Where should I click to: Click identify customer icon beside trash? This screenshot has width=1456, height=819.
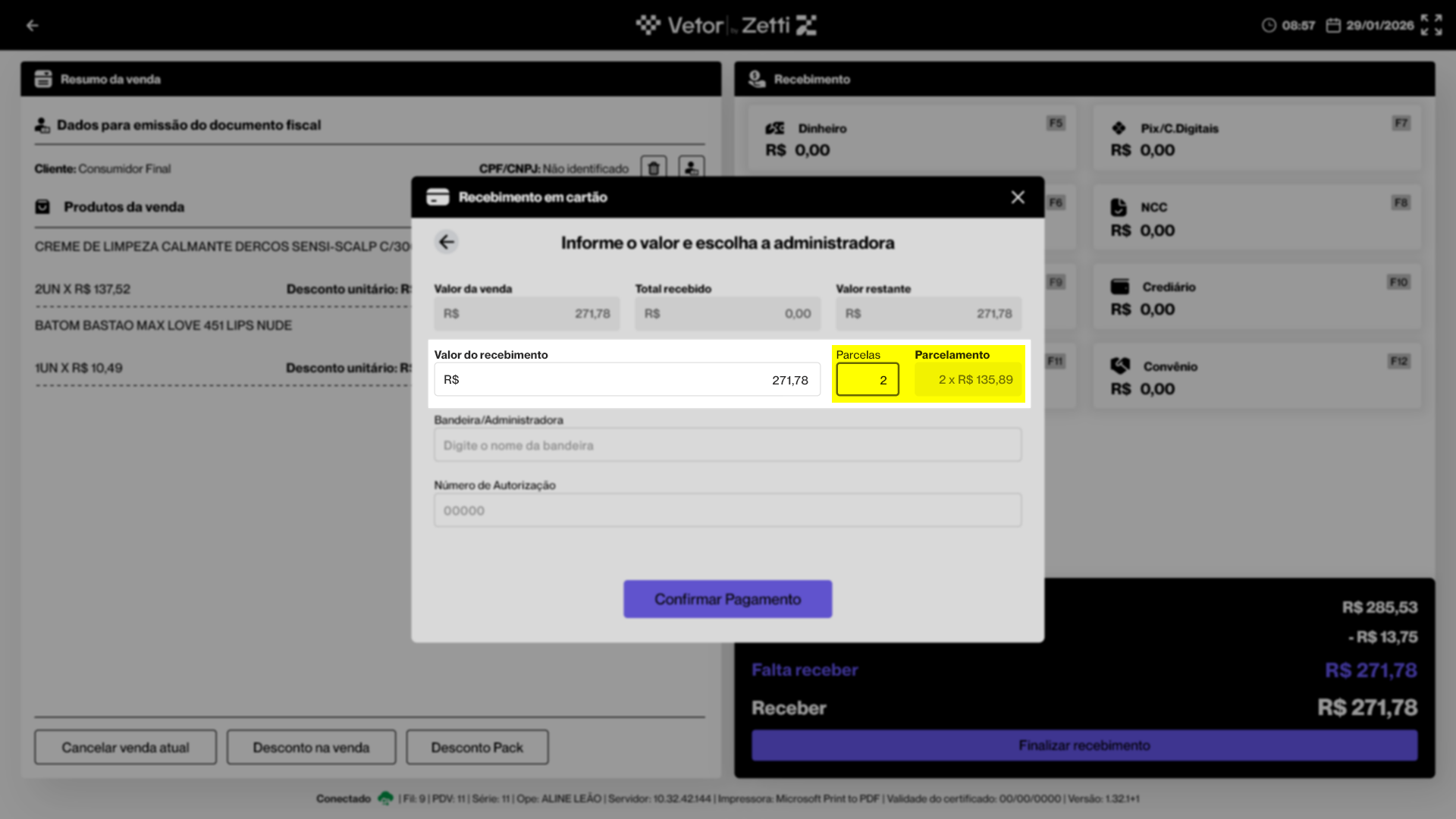point(691,168)
